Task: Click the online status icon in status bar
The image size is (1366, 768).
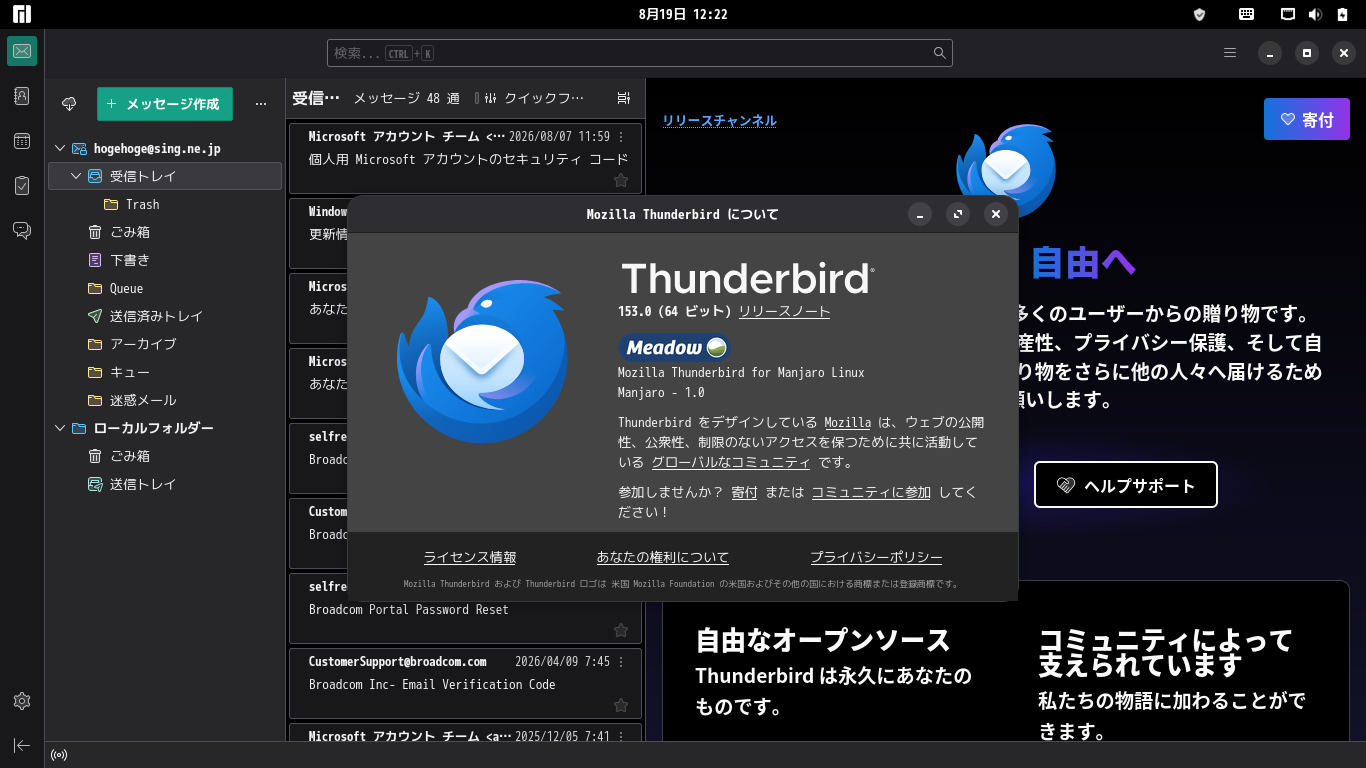Action: (x=58, y=755)
